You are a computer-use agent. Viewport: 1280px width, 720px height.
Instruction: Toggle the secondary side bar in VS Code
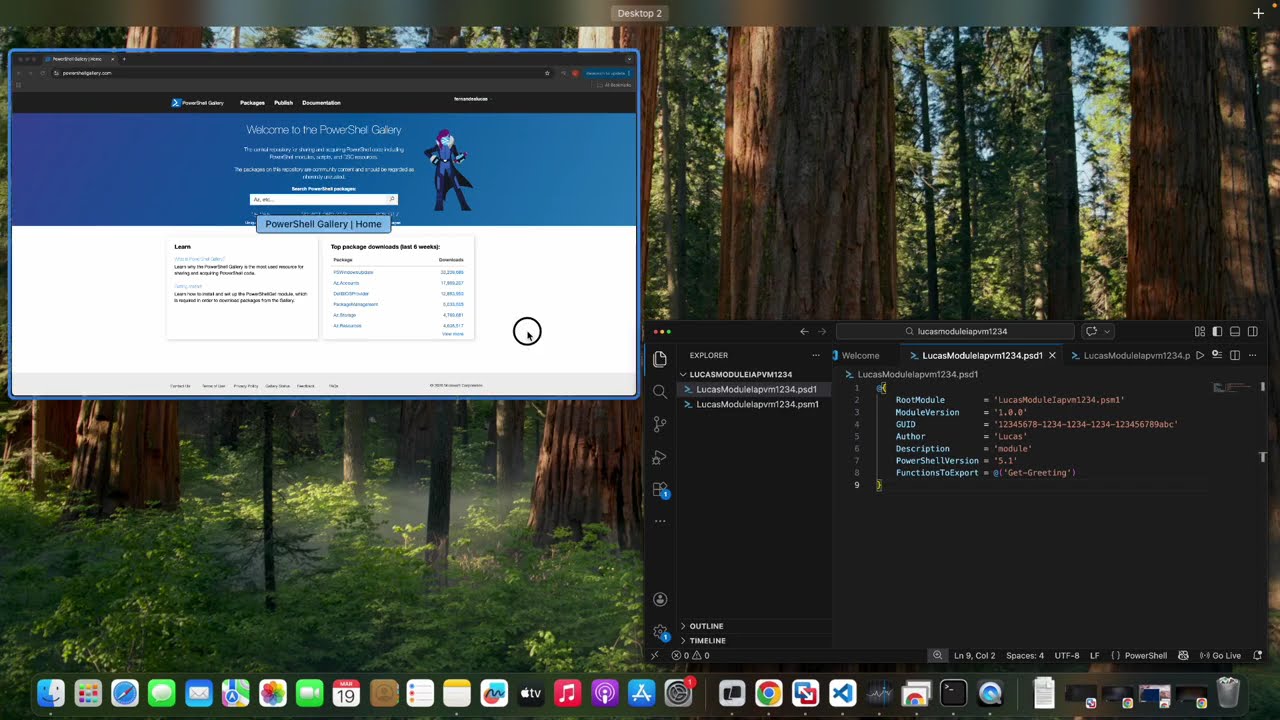(x=1252, y=331)
